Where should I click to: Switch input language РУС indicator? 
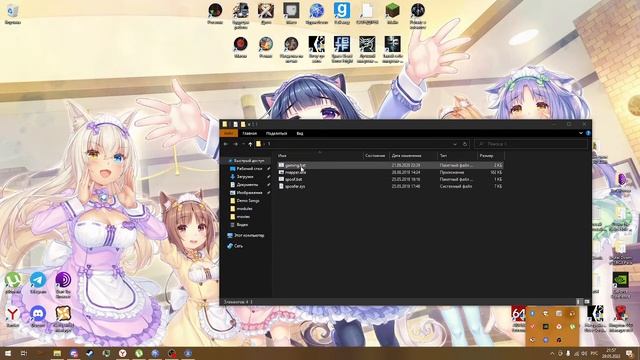pos(594,353)
